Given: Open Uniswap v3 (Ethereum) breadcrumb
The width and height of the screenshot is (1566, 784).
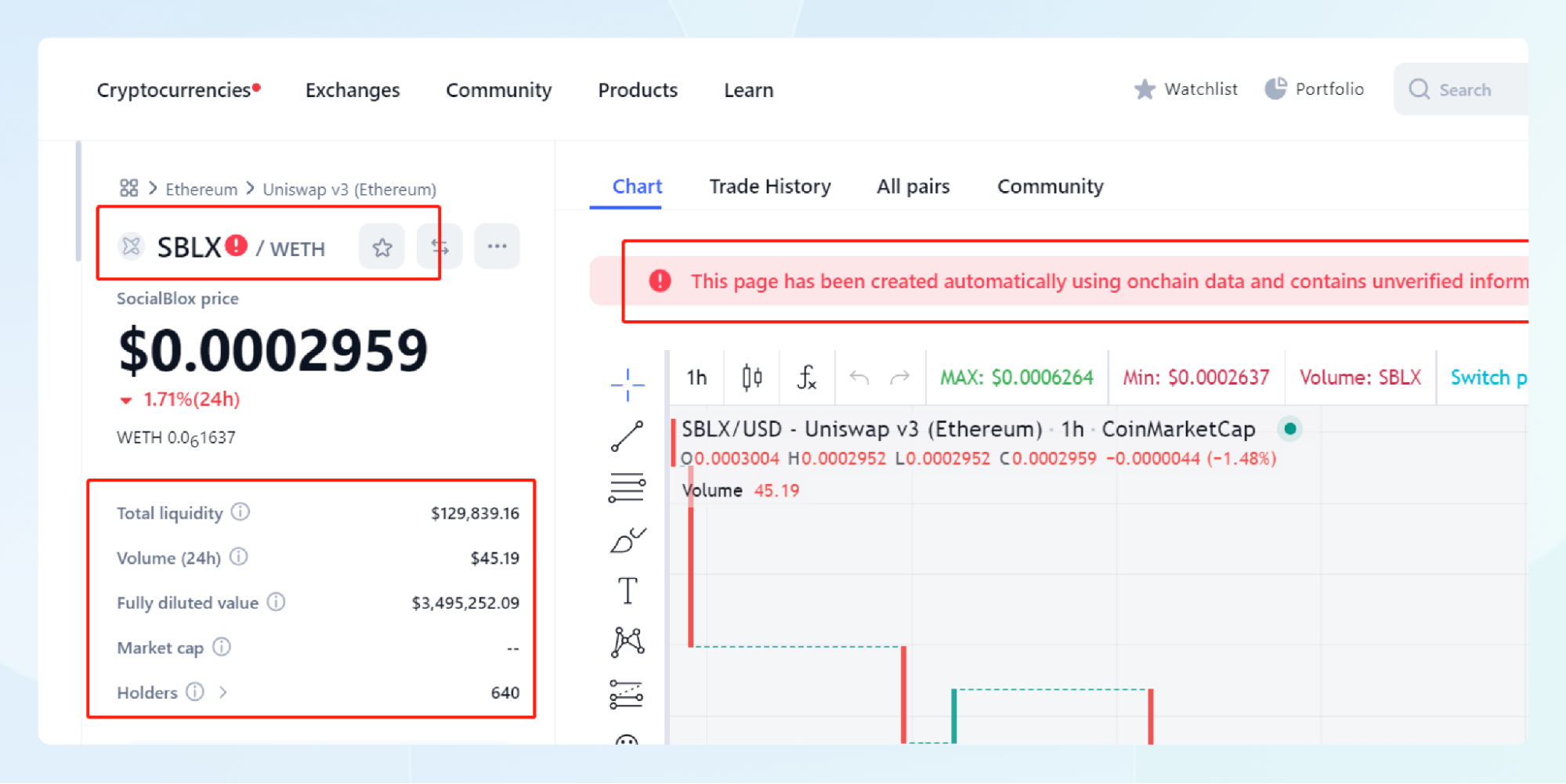Looking at the screenshot, I should (349, 190).
